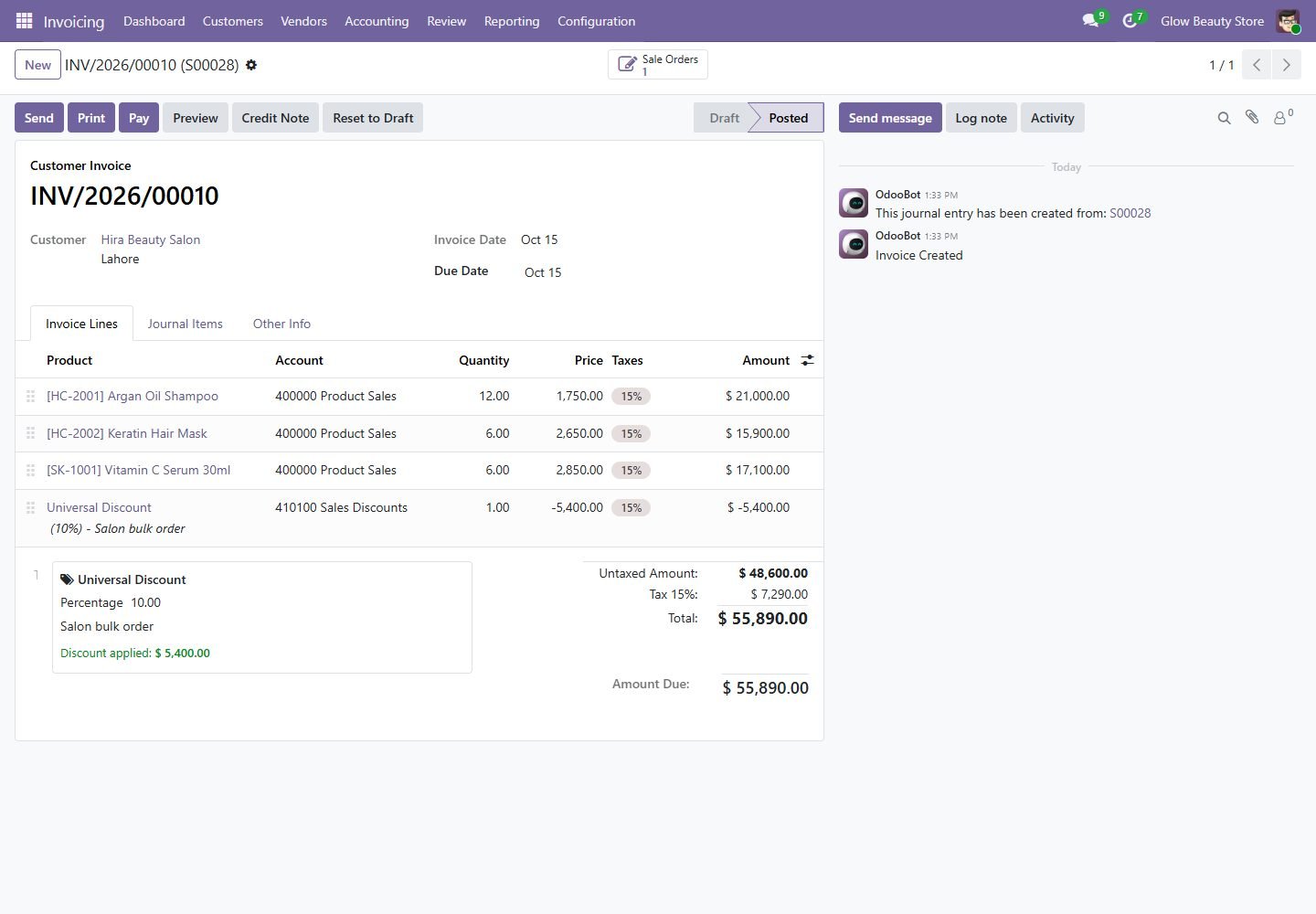Click the Sale Orders smart button
This screenshot has width=1316, height=914.
(x=658, y=64)
